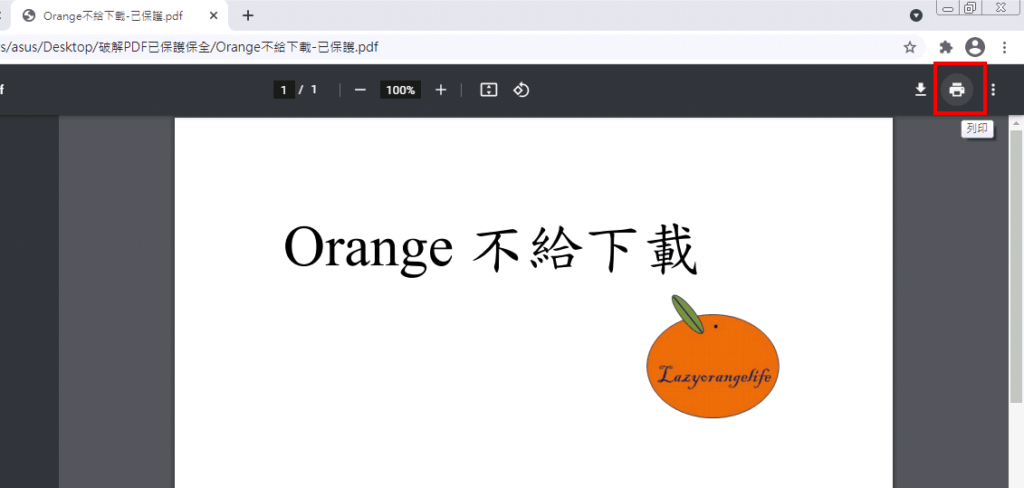Focus the address bar with the file path

coord(450,47)
